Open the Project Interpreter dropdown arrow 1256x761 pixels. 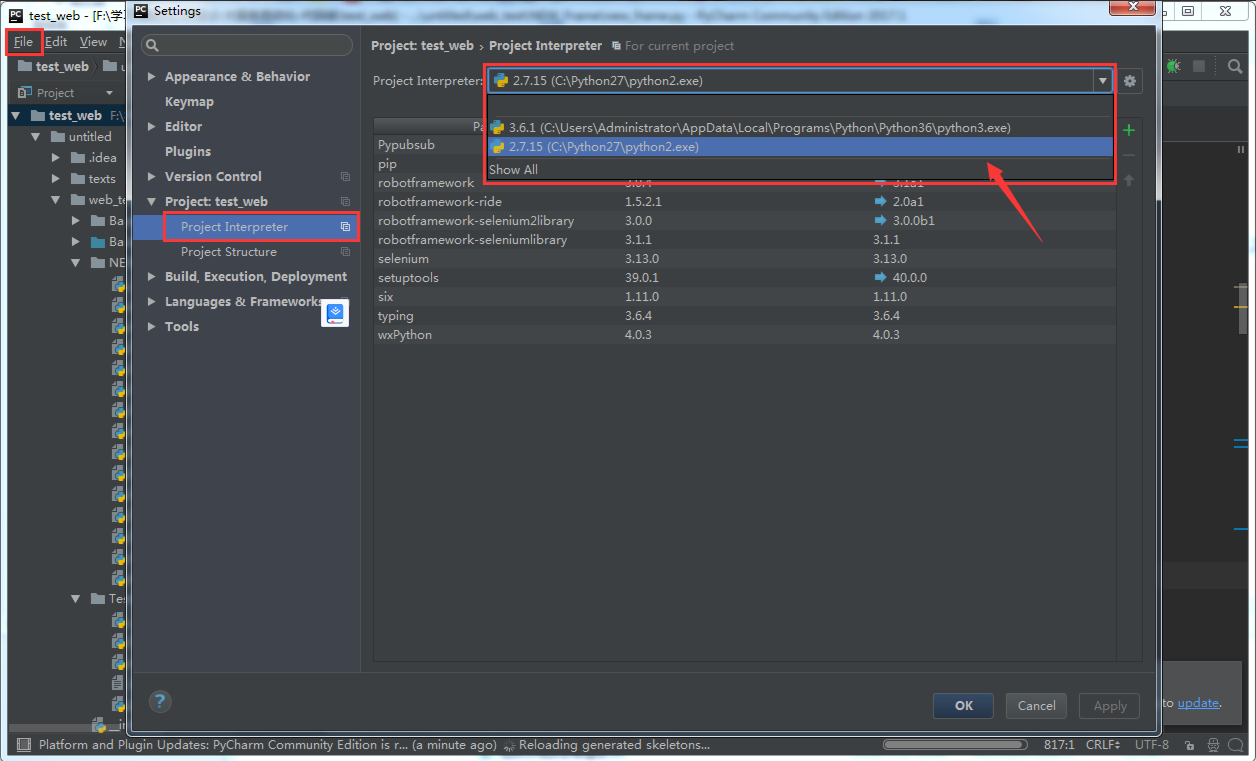1102,81
